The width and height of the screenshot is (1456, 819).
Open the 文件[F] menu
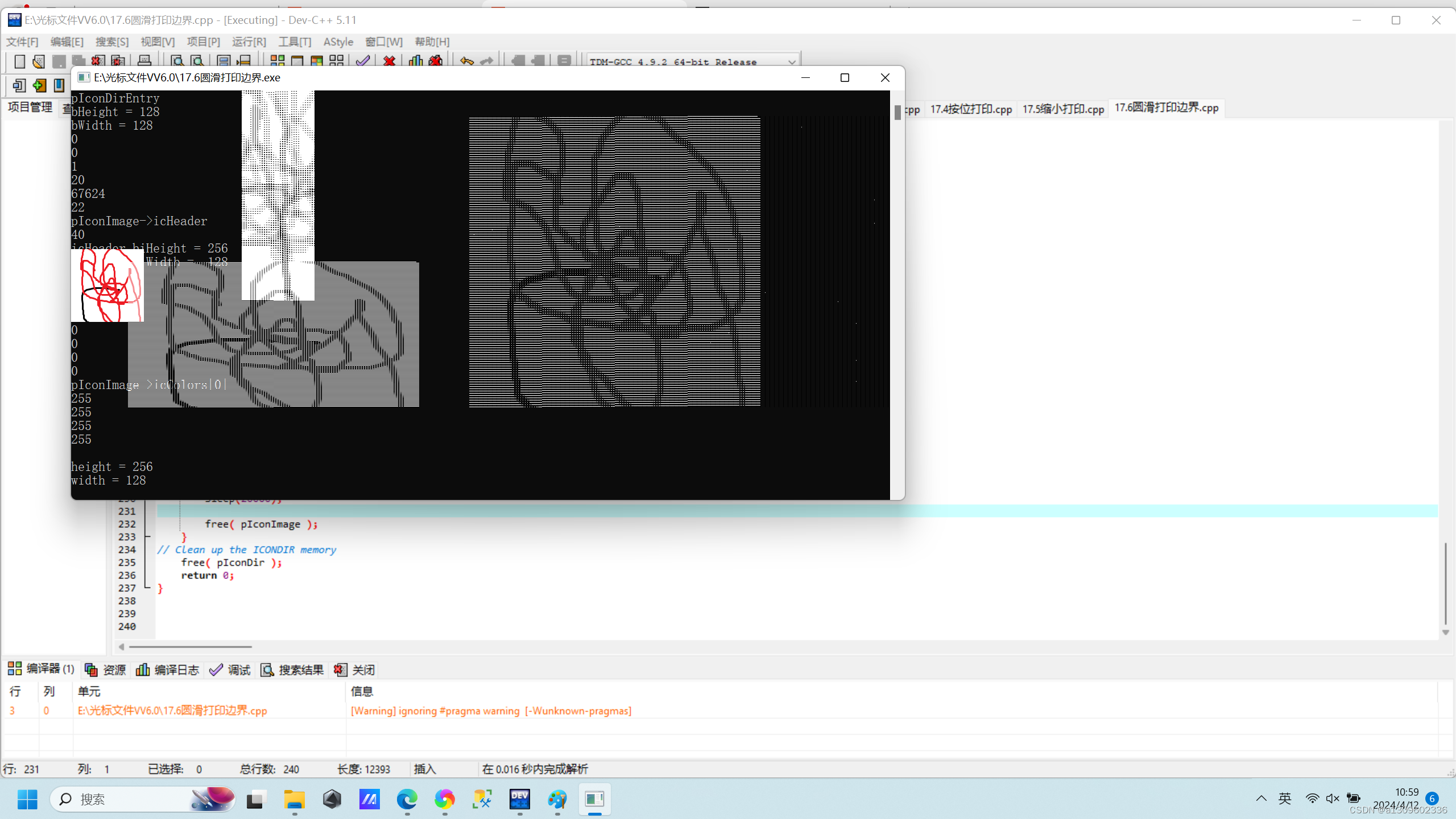[x=22, y=42]
